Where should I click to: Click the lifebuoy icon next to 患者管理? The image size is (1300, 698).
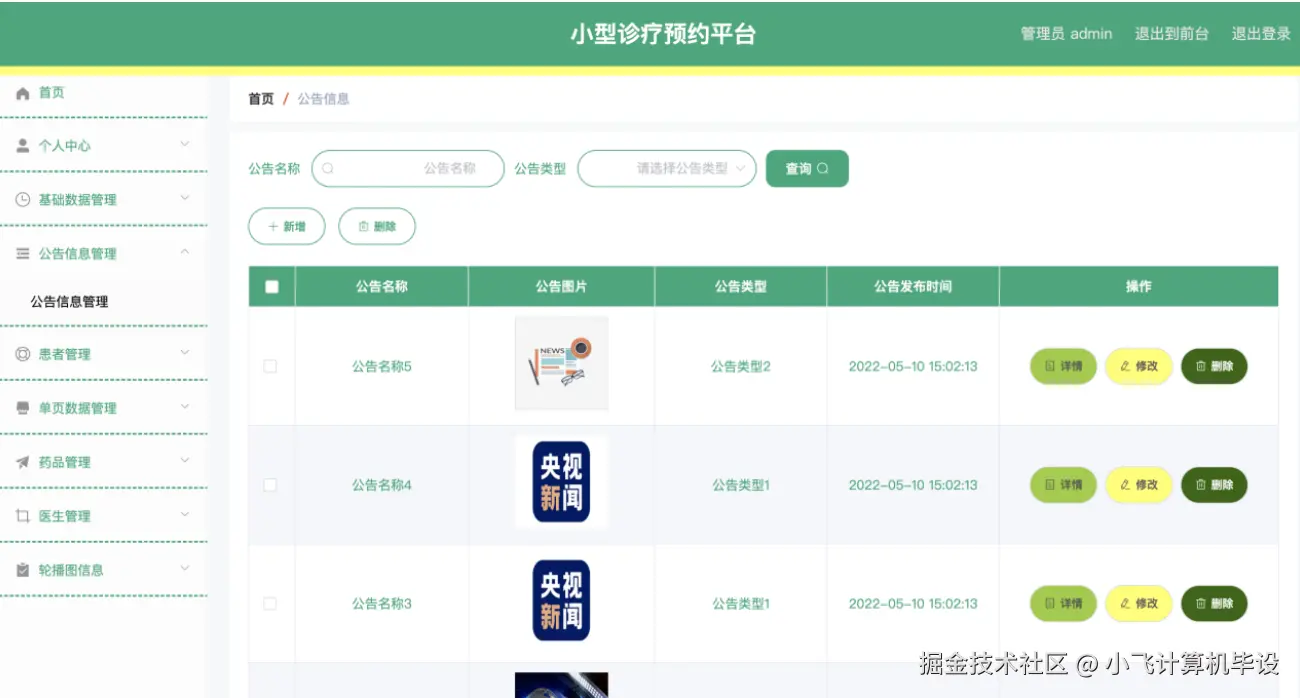point(23,354)
